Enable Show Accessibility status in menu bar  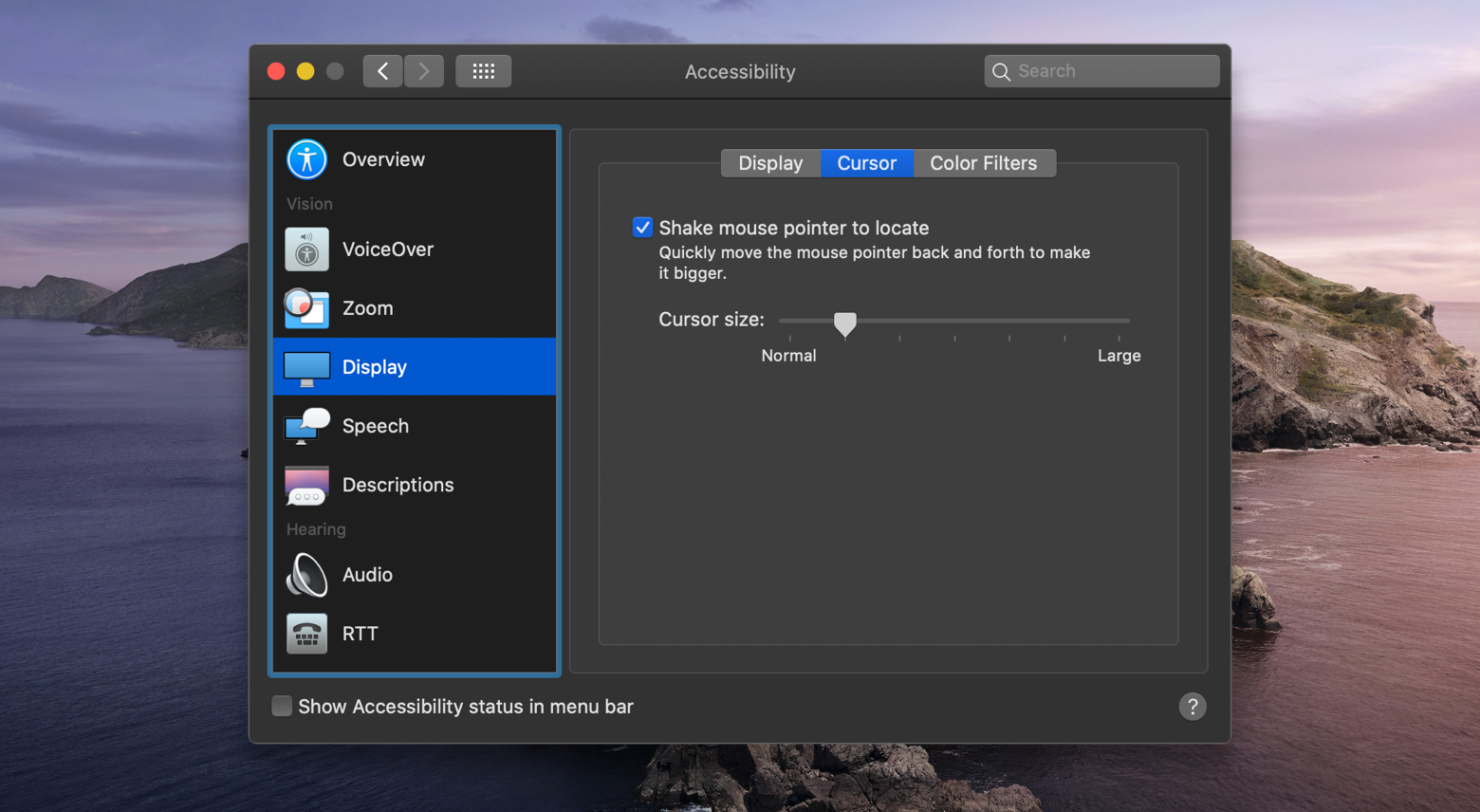tap(282, 706)
